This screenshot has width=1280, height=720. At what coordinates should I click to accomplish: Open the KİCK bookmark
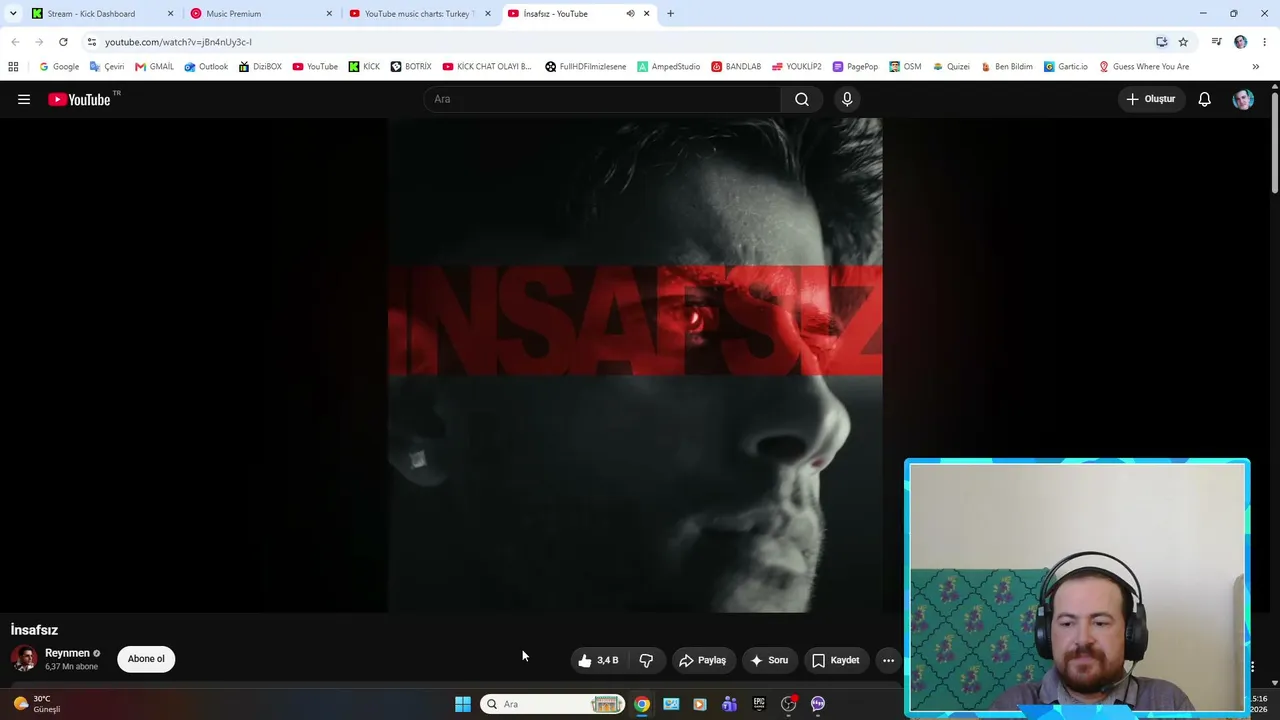(x=364, y=67)
